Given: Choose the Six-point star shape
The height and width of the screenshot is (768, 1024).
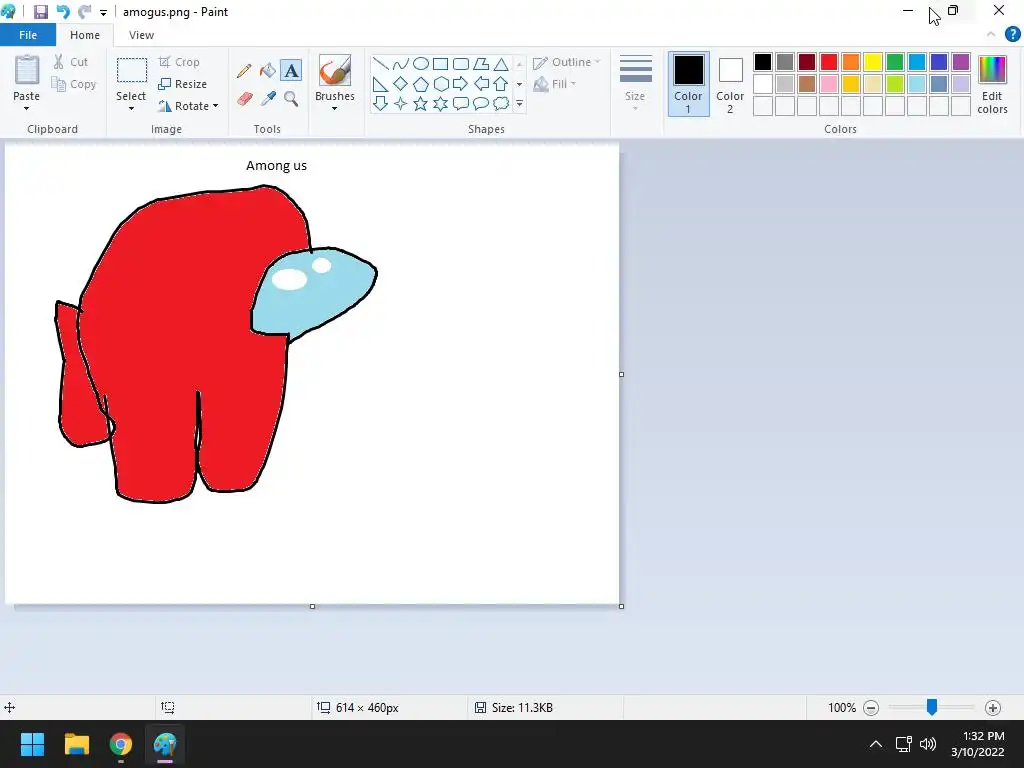Looking at the screenshot, I should point(441,103).
